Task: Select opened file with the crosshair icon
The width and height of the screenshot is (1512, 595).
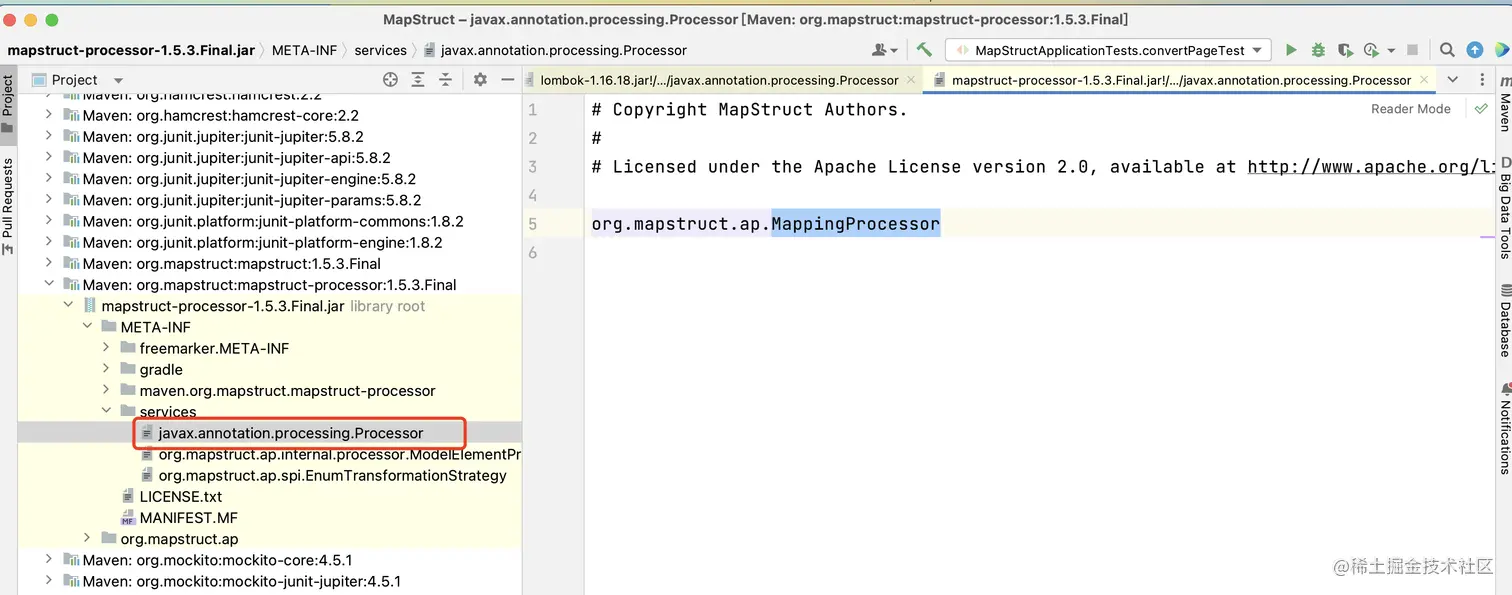Action: click(x=390, y=80)
